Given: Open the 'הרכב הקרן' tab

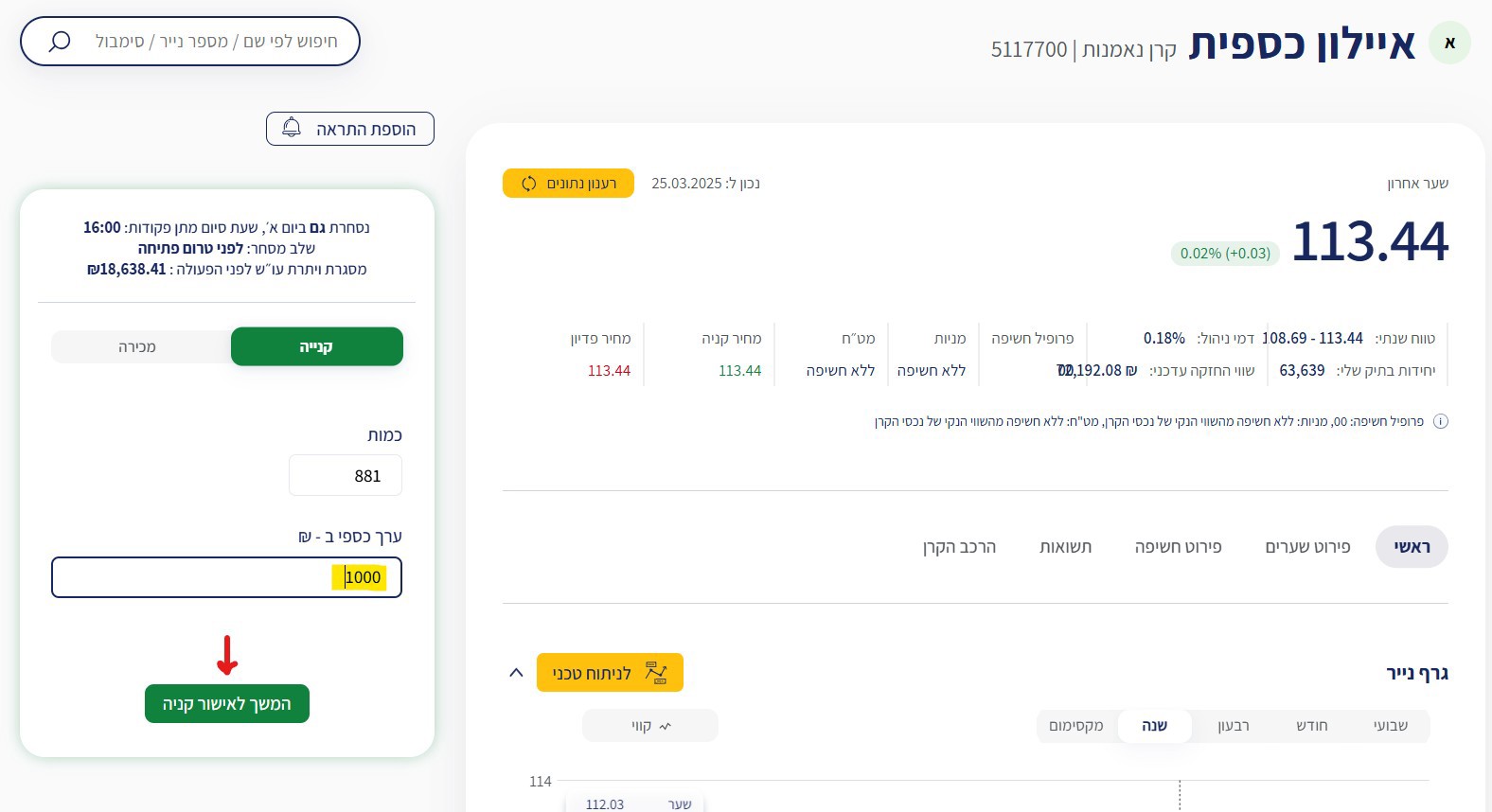Looking at the screenshot, I should 959,547.
